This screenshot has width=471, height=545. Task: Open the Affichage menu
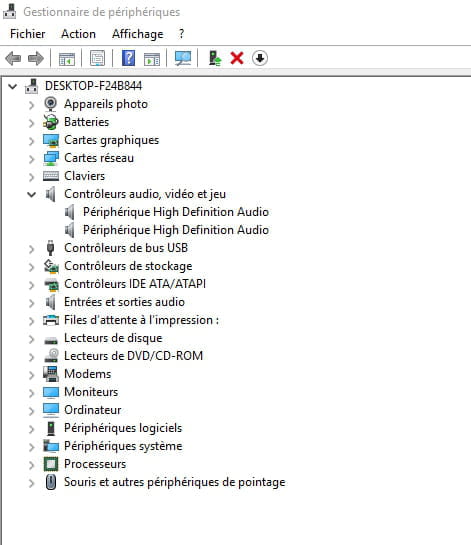(138, 34)
